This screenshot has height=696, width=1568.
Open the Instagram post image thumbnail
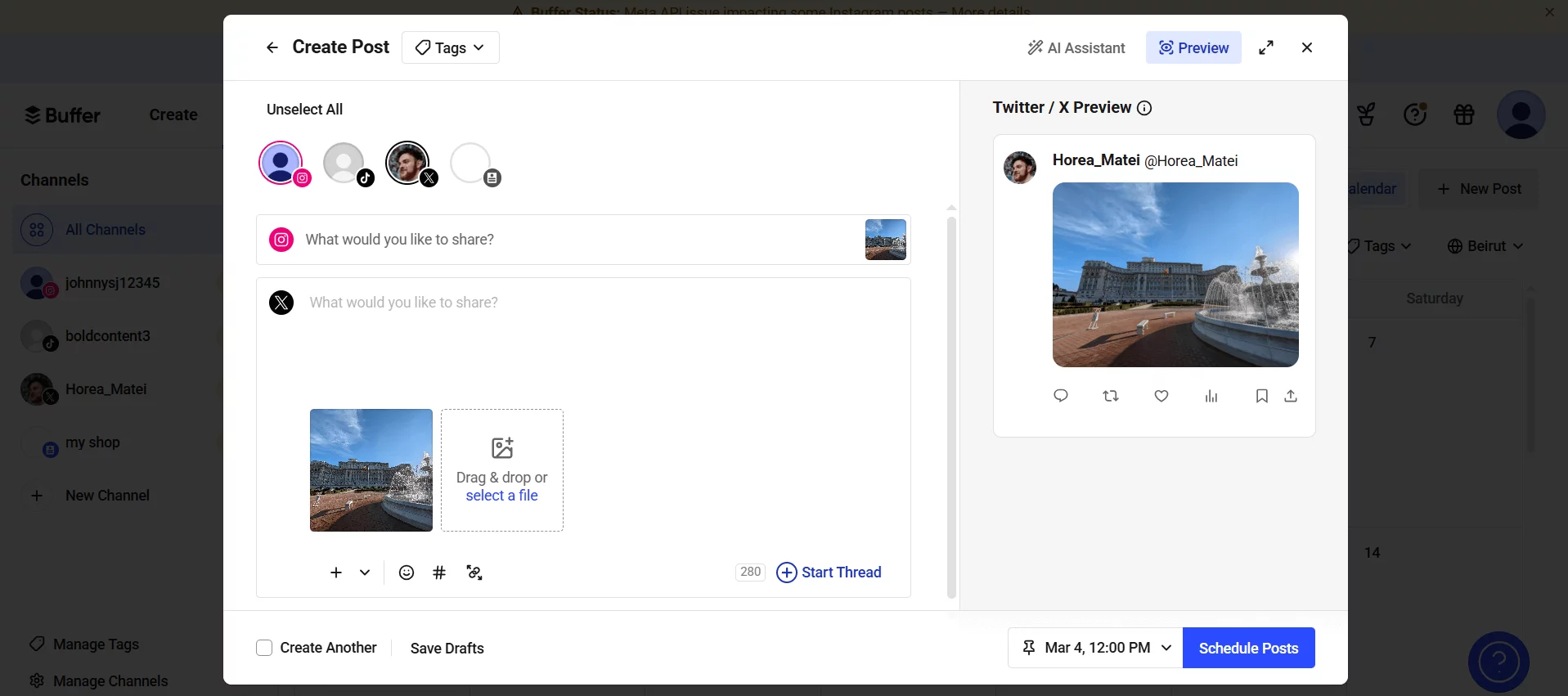click(x=886, y=240)
